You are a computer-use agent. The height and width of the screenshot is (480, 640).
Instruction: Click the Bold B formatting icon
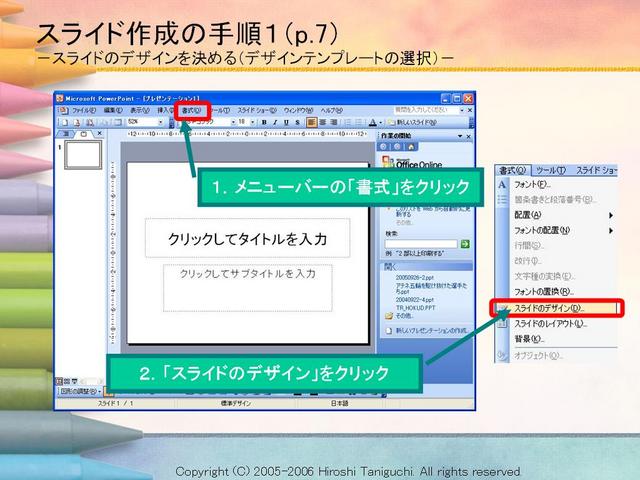tap(264, 122)
